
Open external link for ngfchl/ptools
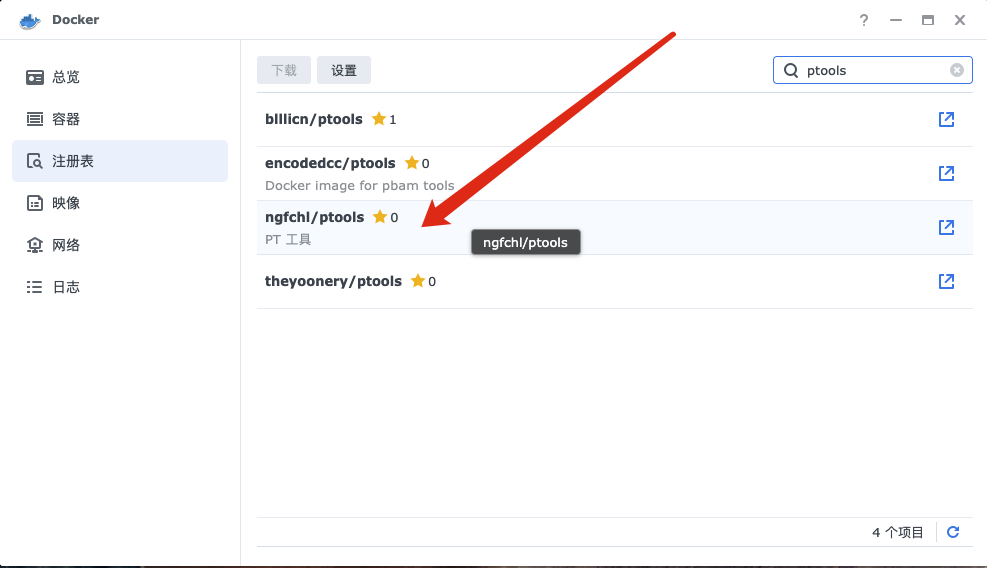946,227
